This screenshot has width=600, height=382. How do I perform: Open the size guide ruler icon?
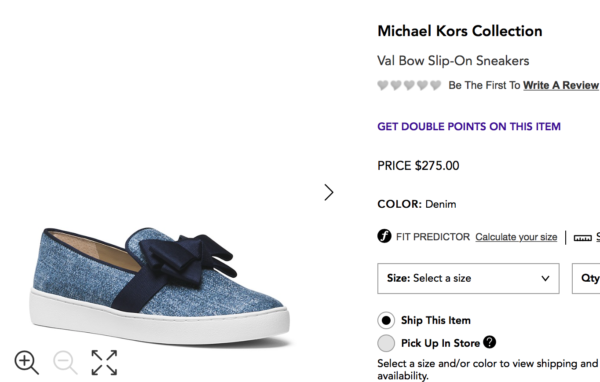582,238
